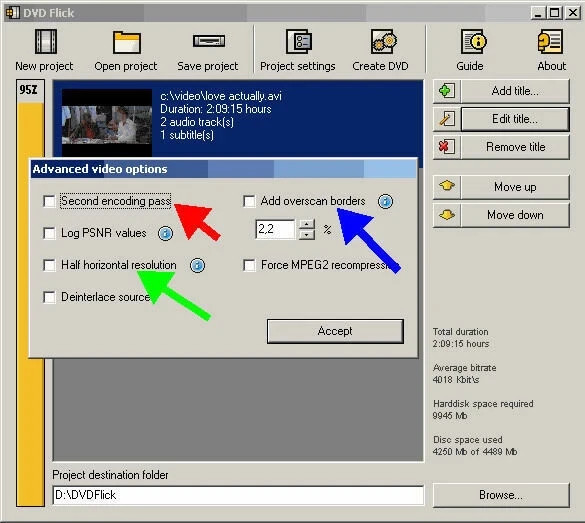This screenshot has width=585, height=523.
Task: Click up arrow icon beside Move up
Action: [446, 186]
